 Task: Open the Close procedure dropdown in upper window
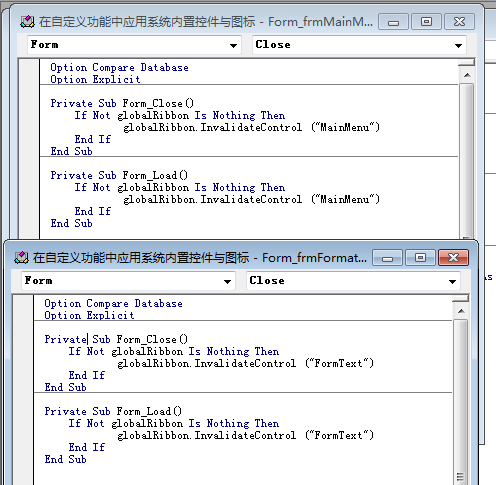[458, 45]
